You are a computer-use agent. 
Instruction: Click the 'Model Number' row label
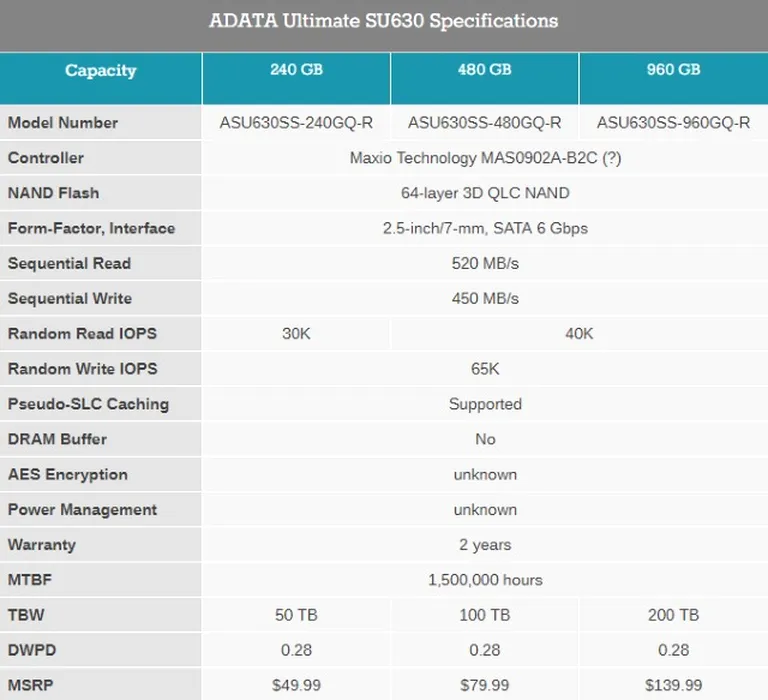click(63, 122)
